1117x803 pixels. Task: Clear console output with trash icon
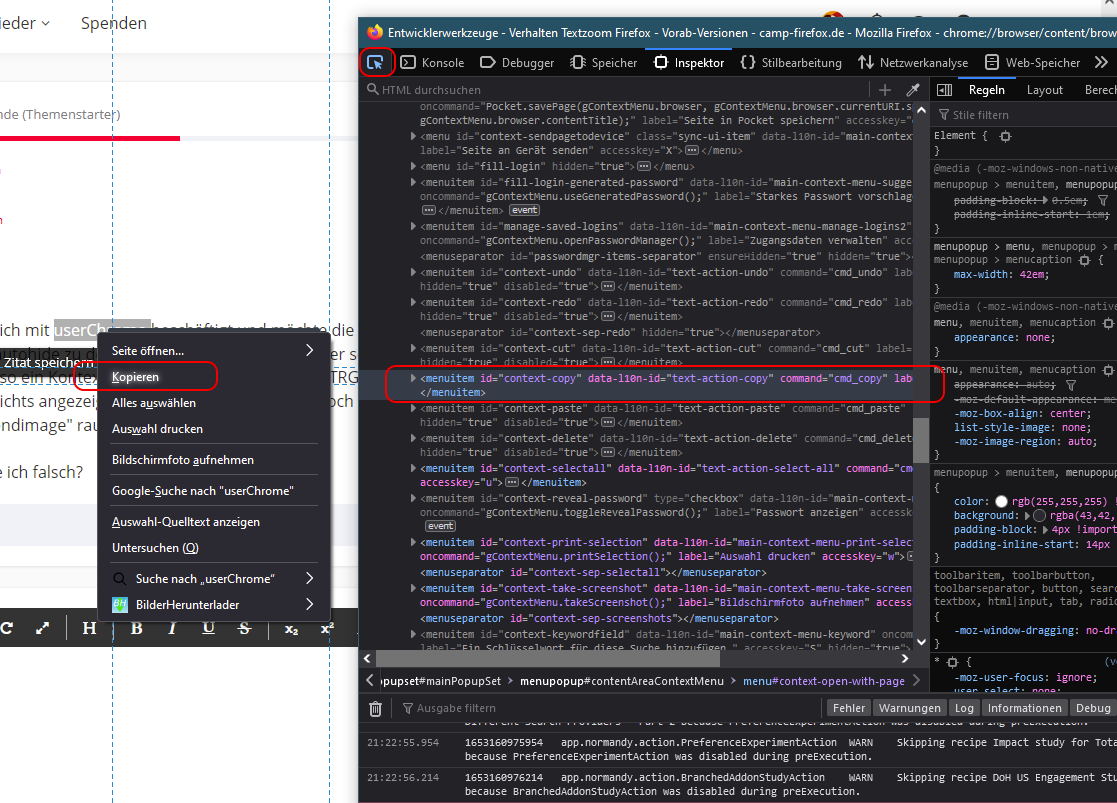pyautogui.click(x=375, y=708)
